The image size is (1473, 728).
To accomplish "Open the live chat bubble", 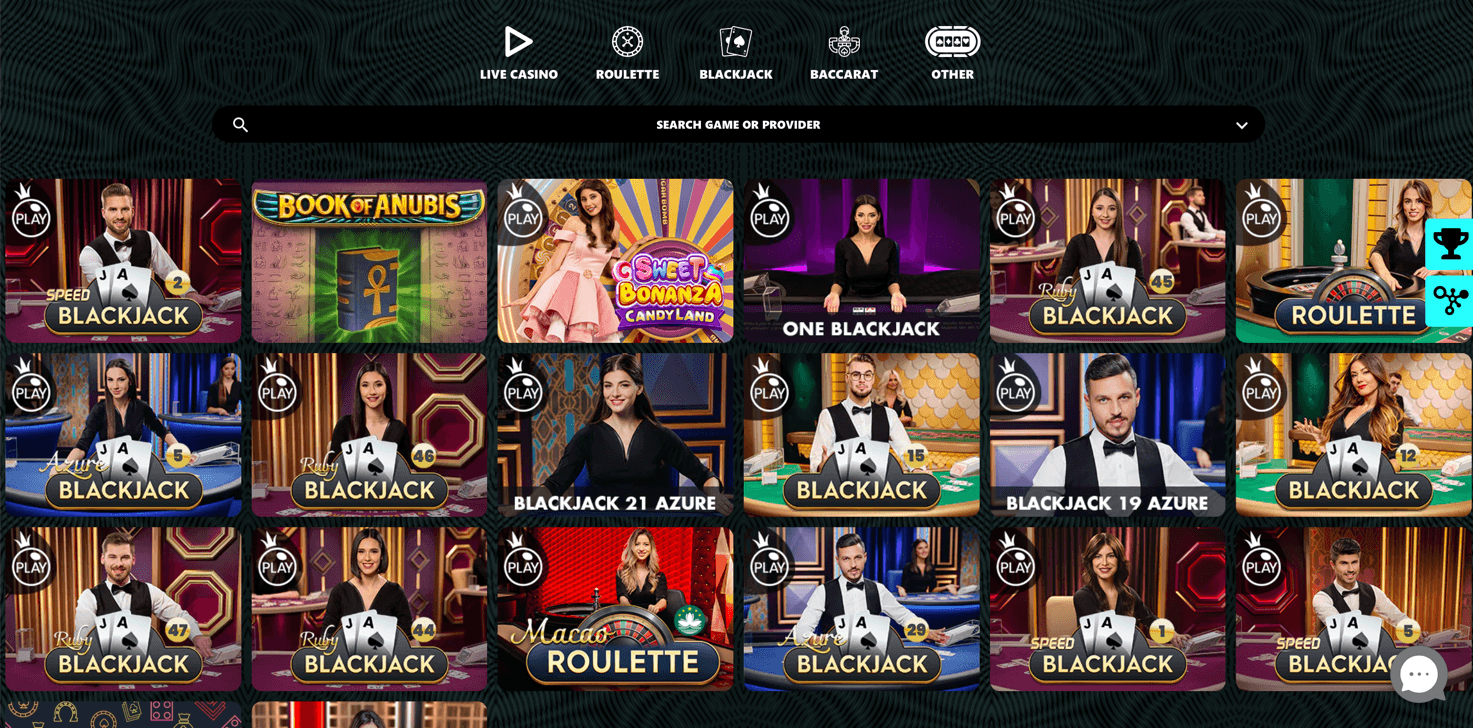I will pyautogui.click(x=1418, y=675).
